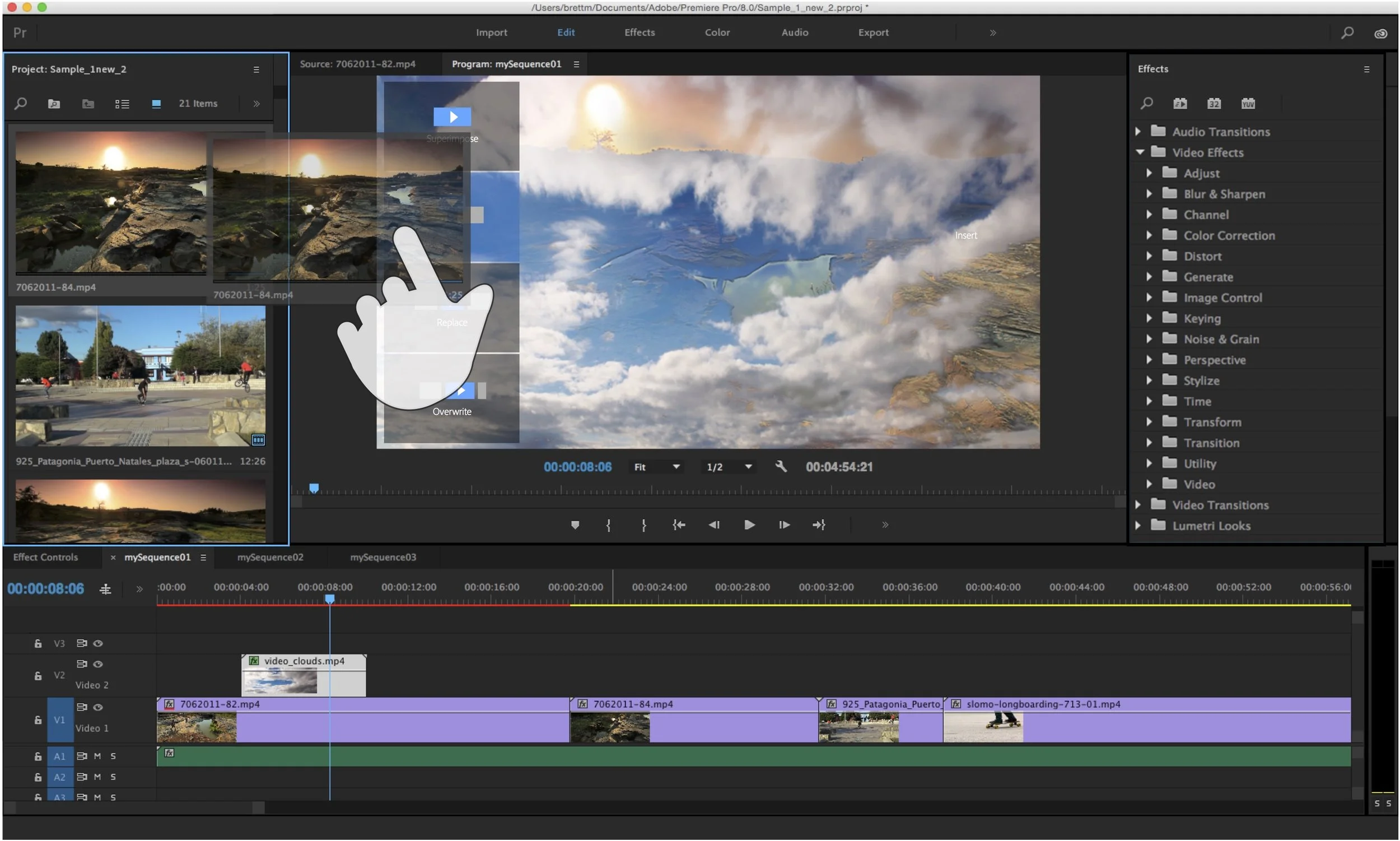This screenshot has height=841, width=1400.
Task: Select the Stylize effects folder
Action: (1201, 380)
